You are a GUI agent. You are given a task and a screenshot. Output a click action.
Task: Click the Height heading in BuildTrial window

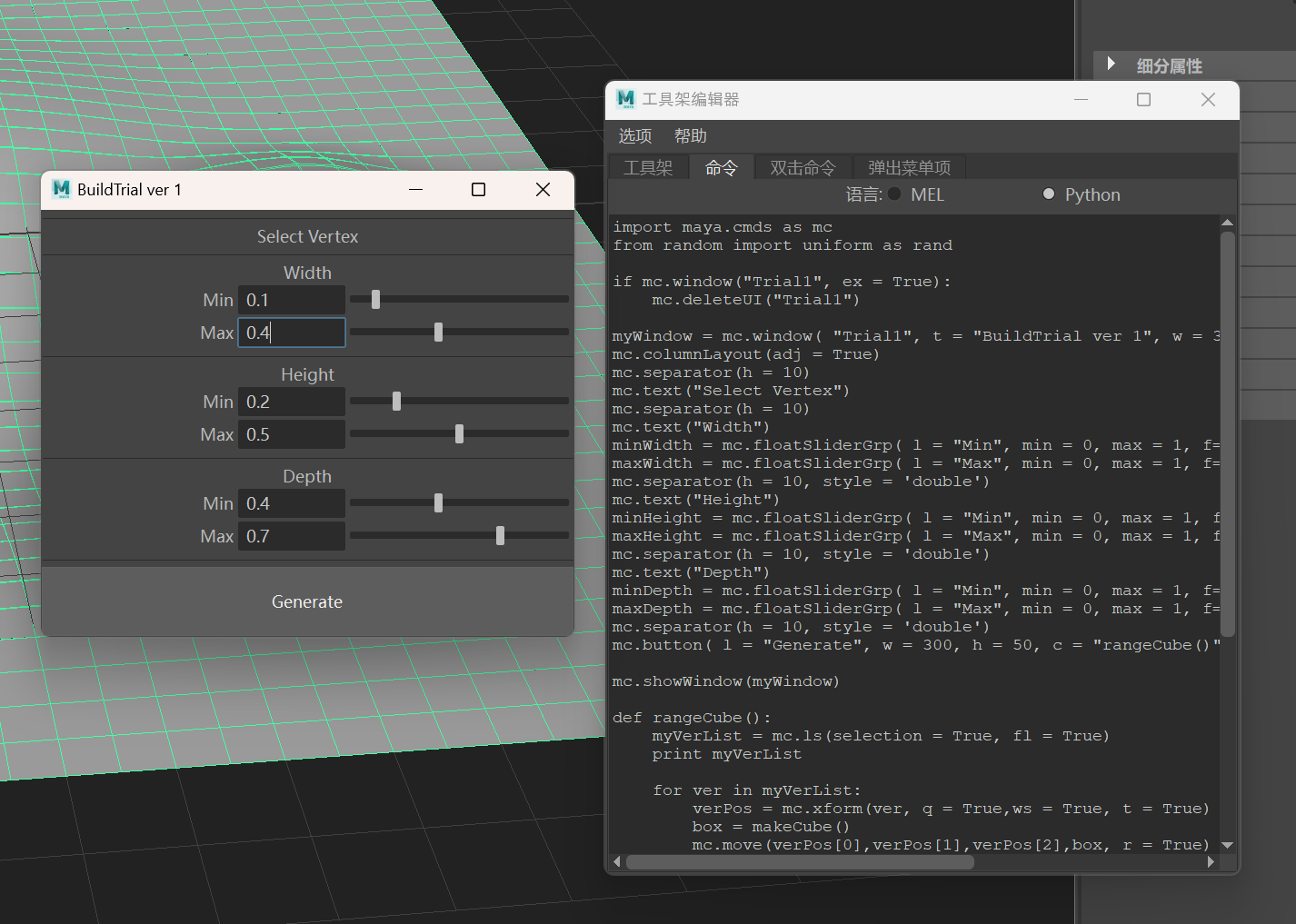coord(307,374)
